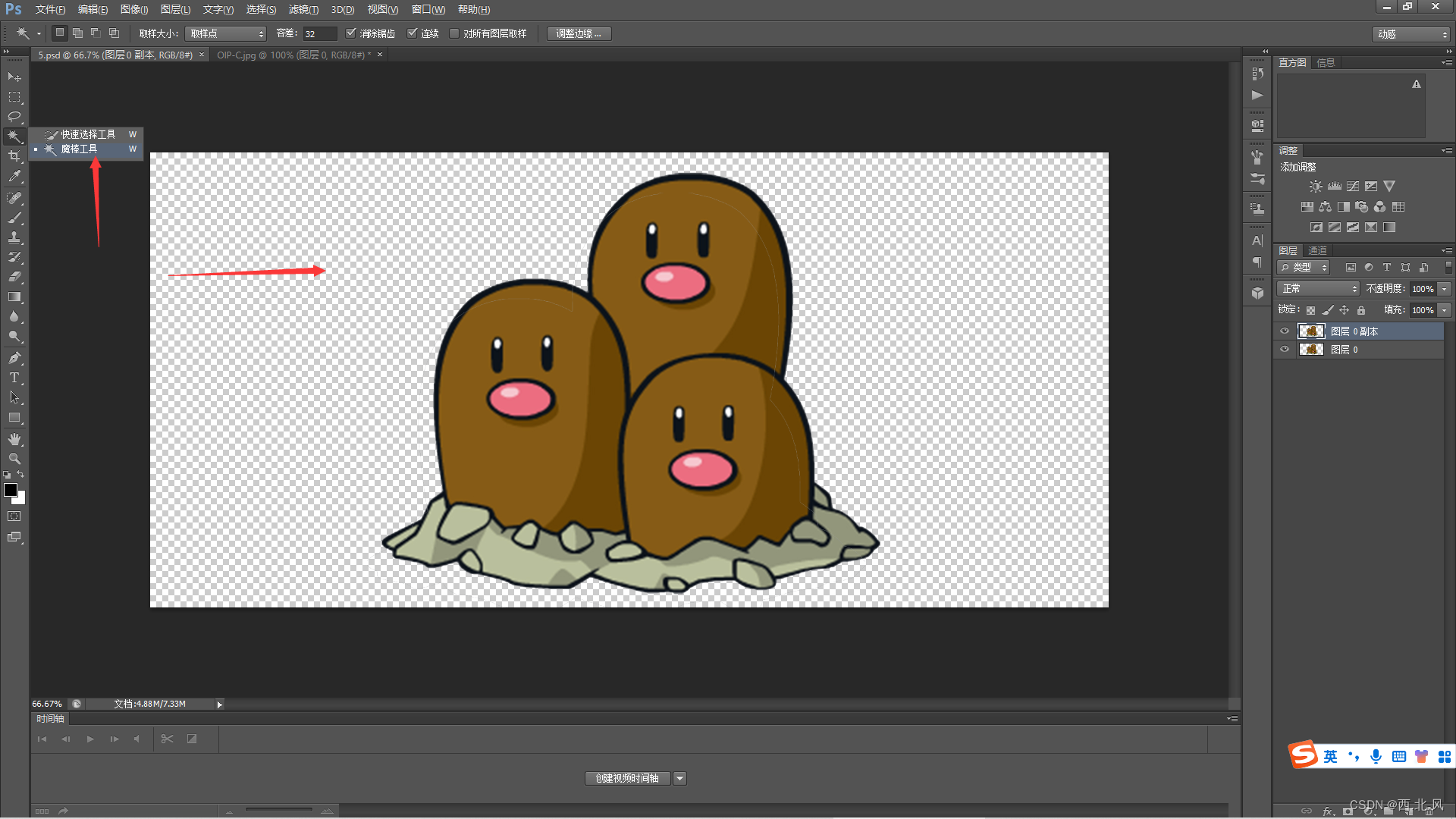Image resolution: width=1456 pixels, height=819 pixels.
Task: Select the Lasso tool
Action: pyautogui.click(x=14, y=117)
